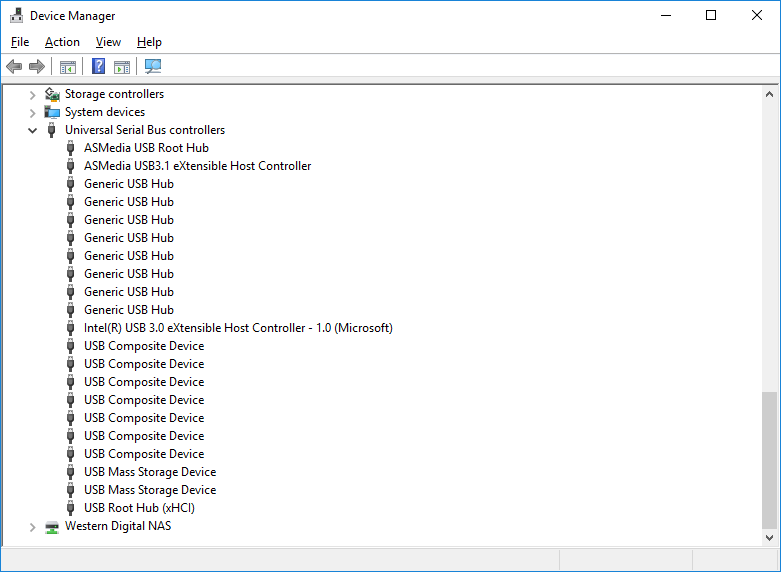Select USB Root Hub (xHCI)
This screenshot has width=781, height=572.
139,508
